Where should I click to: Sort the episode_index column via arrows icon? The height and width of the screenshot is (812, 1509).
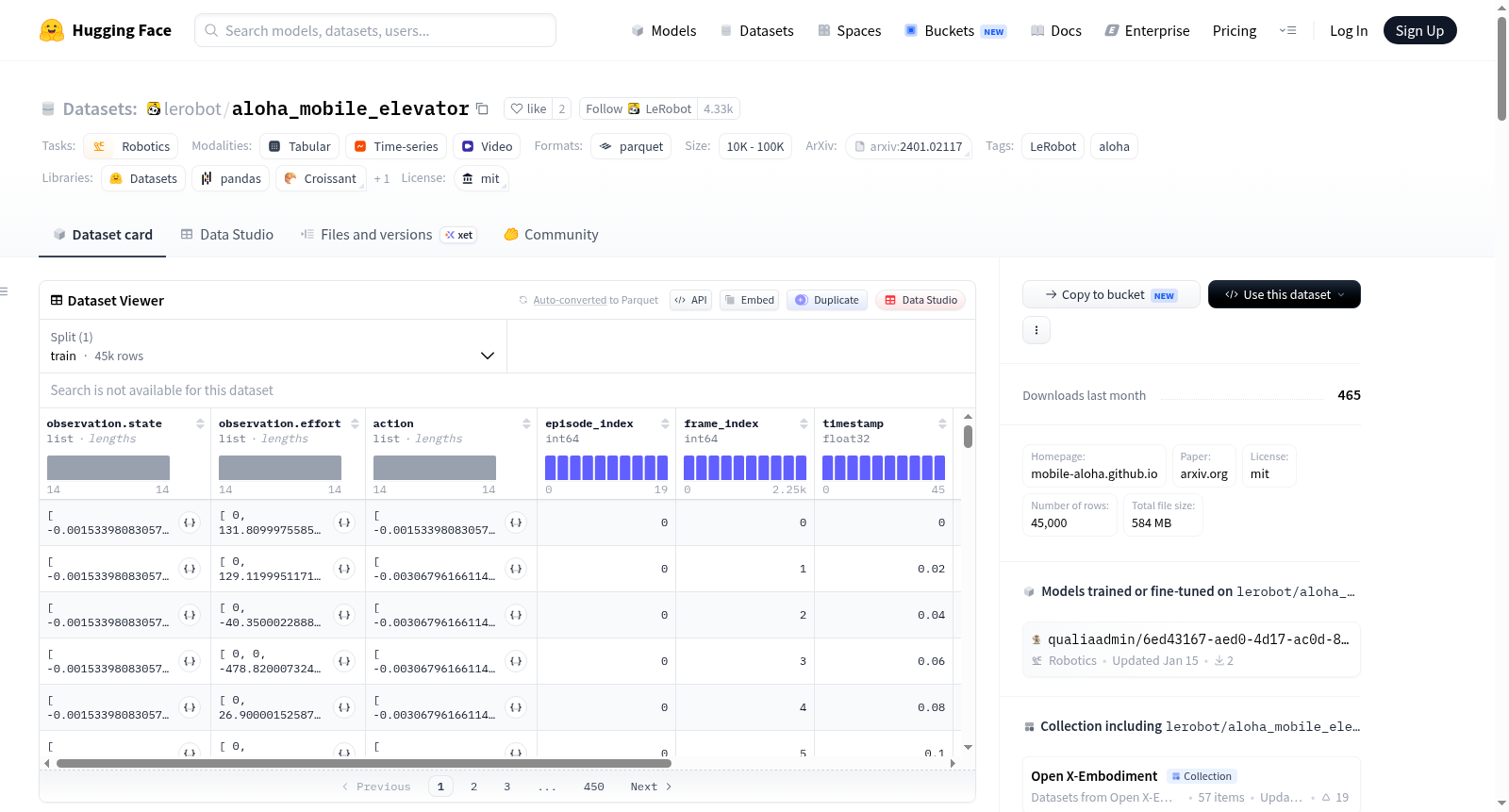pyautogui.click(x=665, y=424)
